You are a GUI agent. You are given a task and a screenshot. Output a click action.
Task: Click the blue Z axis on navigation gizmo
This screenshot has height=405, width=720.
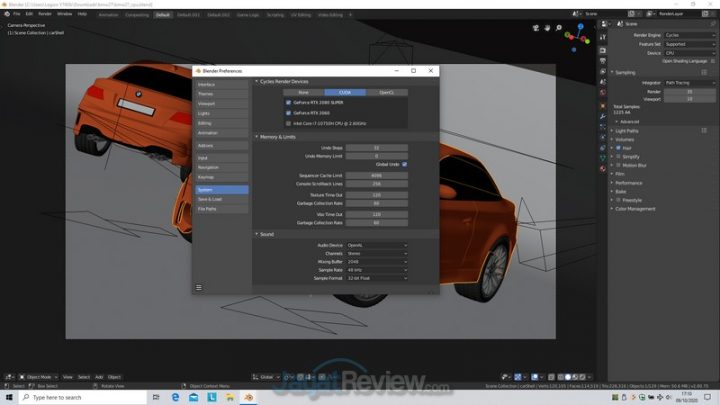tap(580, 27)
